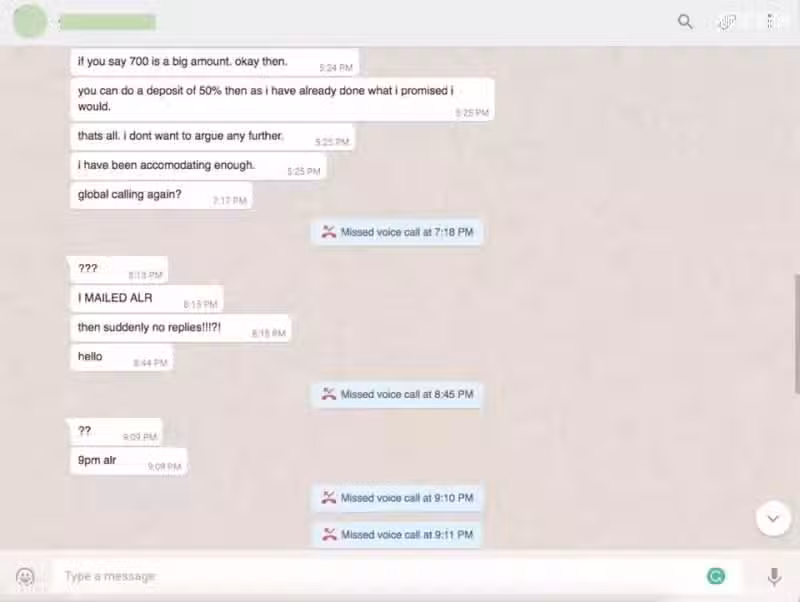The image size is (800, 602).
Task: Click the microphone voice message icon
Action: tap(774, 576)
